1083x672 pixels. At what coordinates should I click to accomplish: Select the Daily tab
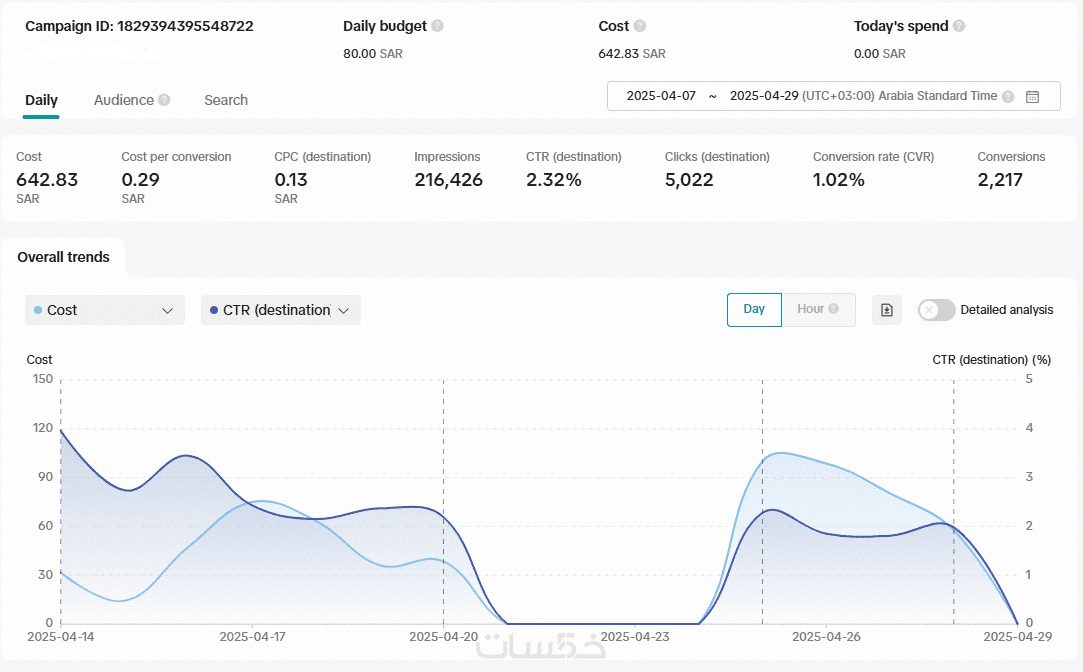41,100
